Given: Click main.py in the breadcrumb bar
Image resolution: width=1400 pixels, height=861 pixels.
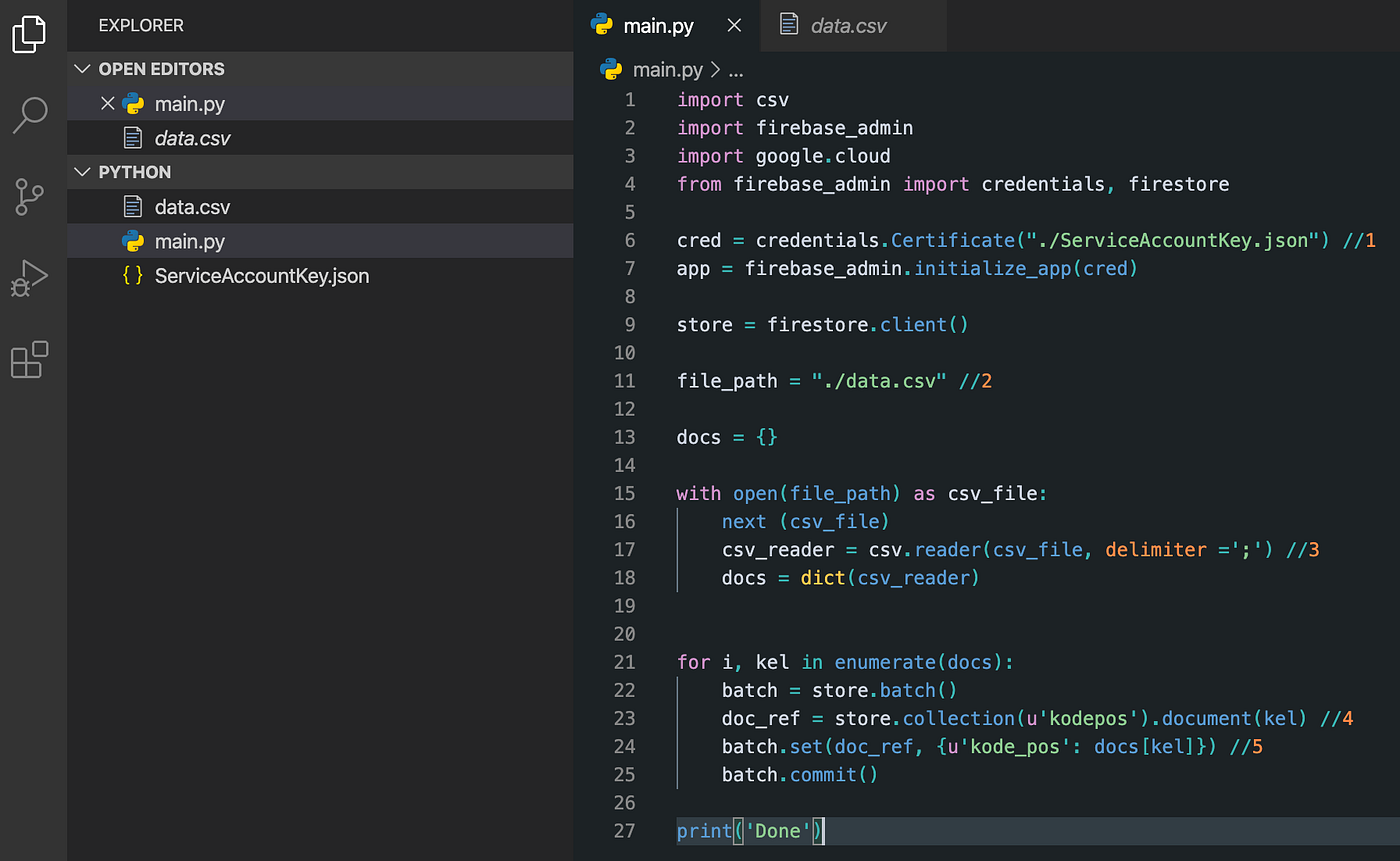Looking at the screenshot, I should (x=666, y=69).
